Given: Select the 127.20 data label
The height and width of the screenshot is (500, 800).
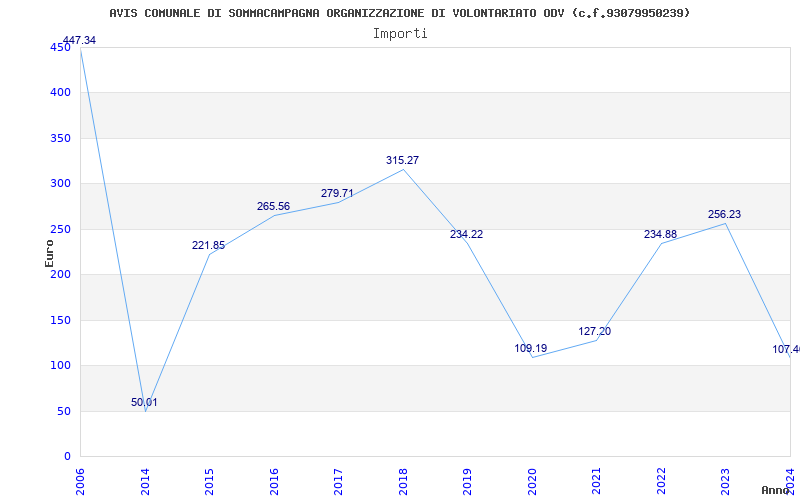Looking at the screenshot, I should pyautogui.click(x=595, y=331).
